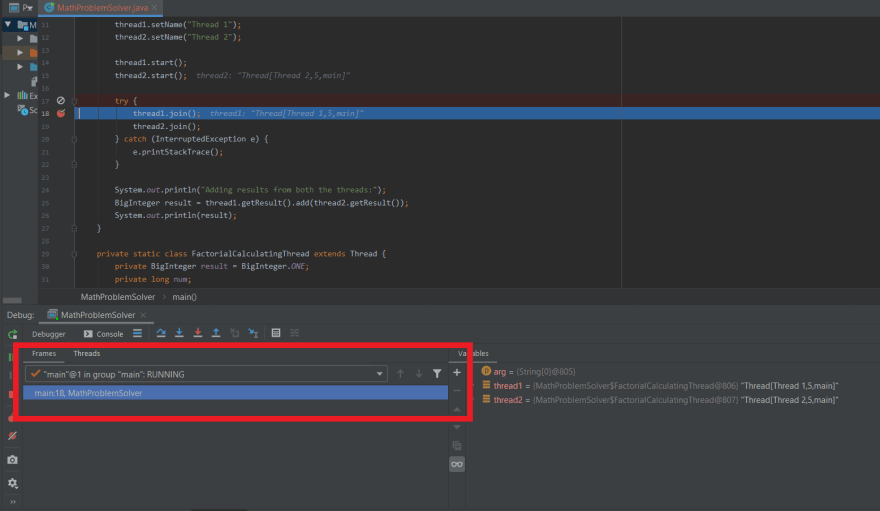Click the frames filter funnel icon
This screenshot has height=511, width=880.
pos(437,374)
